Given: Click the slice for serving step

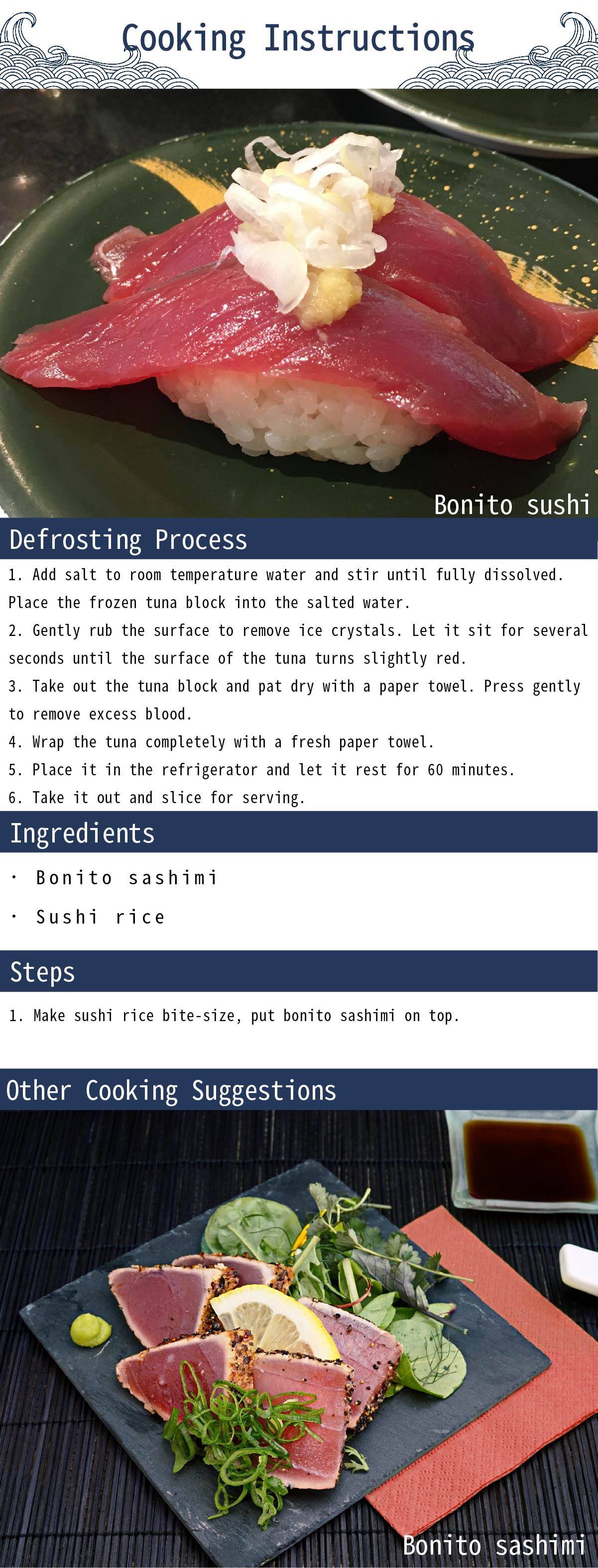Looking at the screenshot, I should (156, 798).
